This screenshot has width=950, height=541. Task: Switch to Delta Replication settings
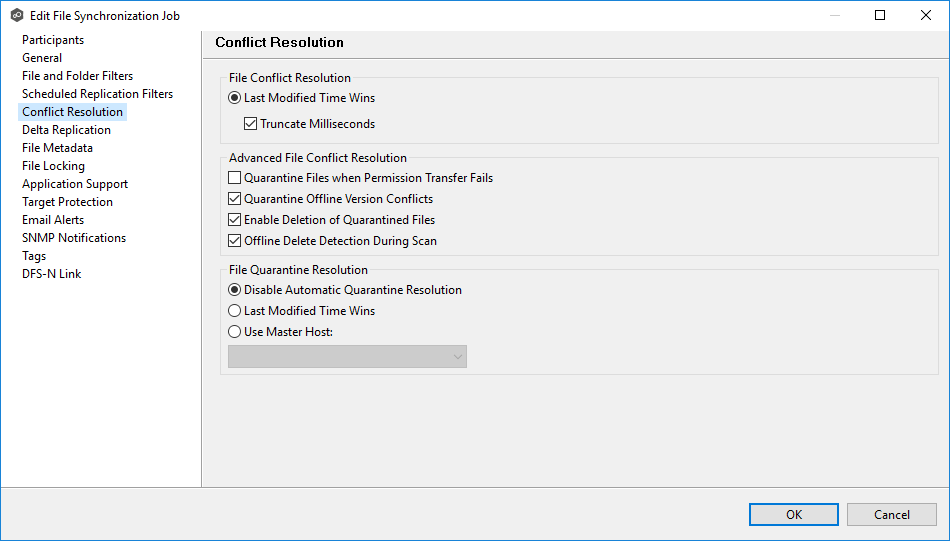coord(66,130)
